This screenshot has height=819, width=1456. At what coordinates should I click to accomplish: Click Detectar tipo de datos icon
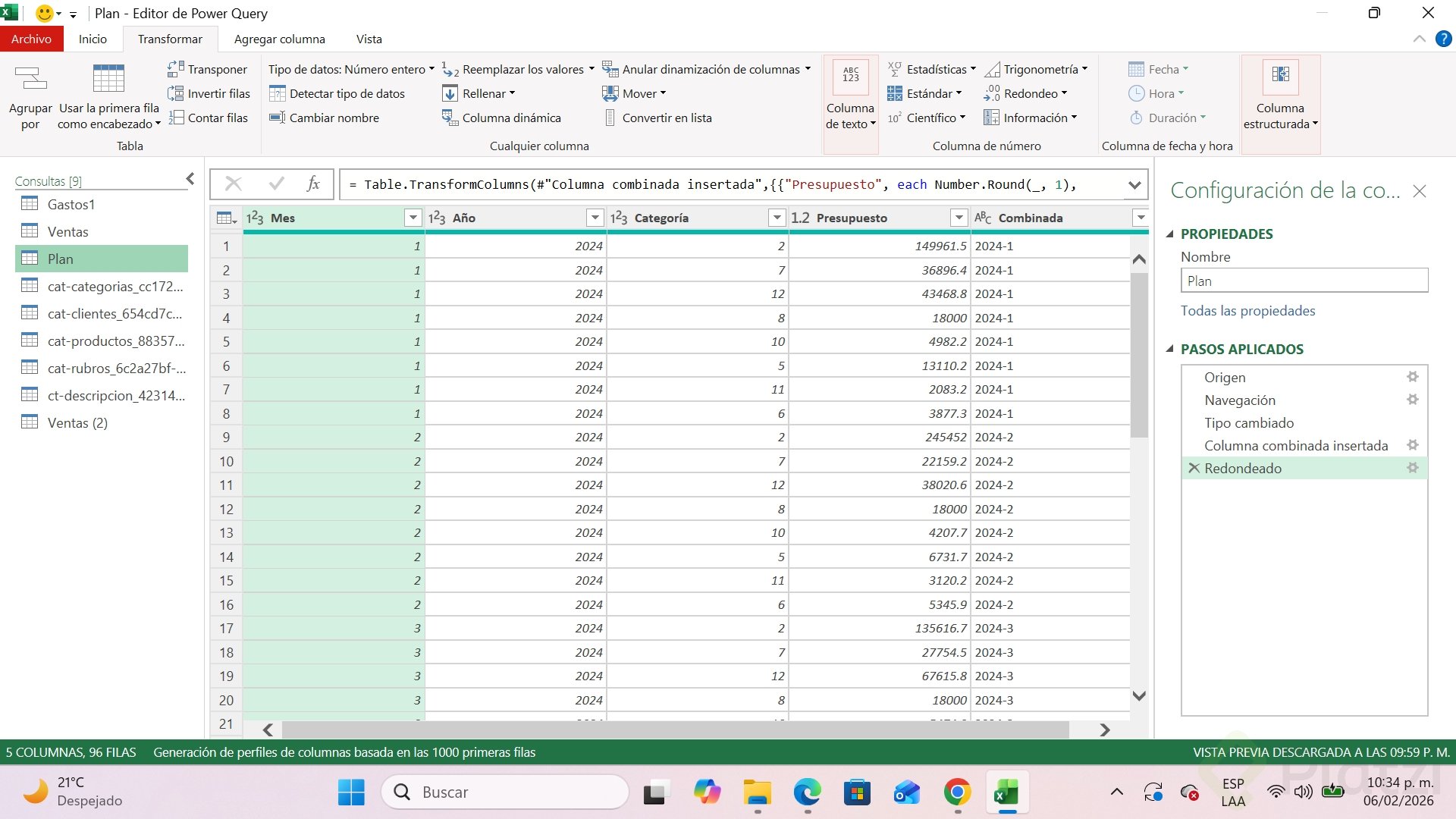coord(277,93)
